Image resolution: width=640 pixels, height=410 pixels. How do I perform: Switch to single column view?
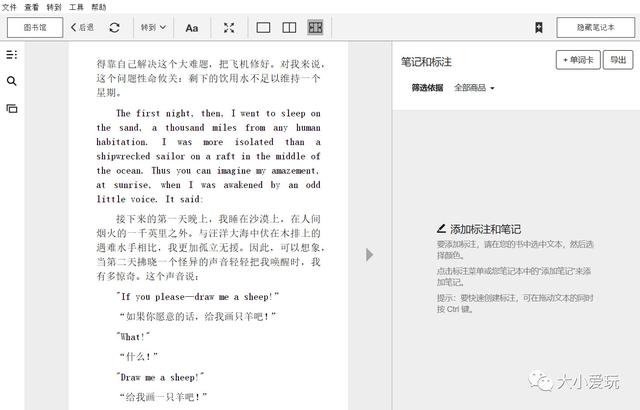[263, 28]
